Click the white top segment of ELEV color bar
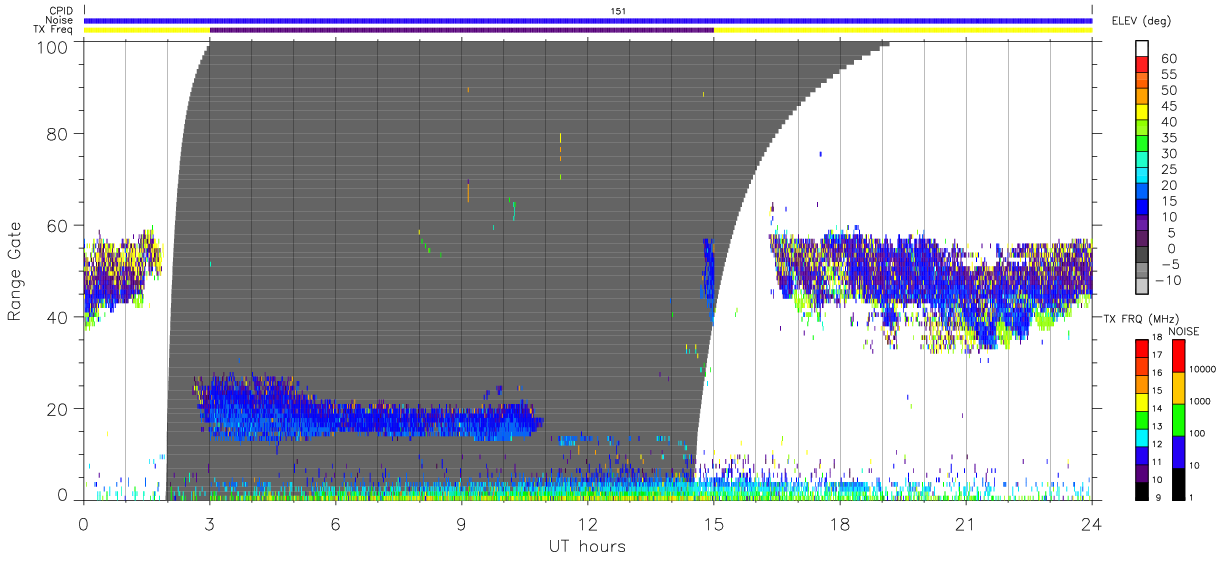 tap(1141, 49)
